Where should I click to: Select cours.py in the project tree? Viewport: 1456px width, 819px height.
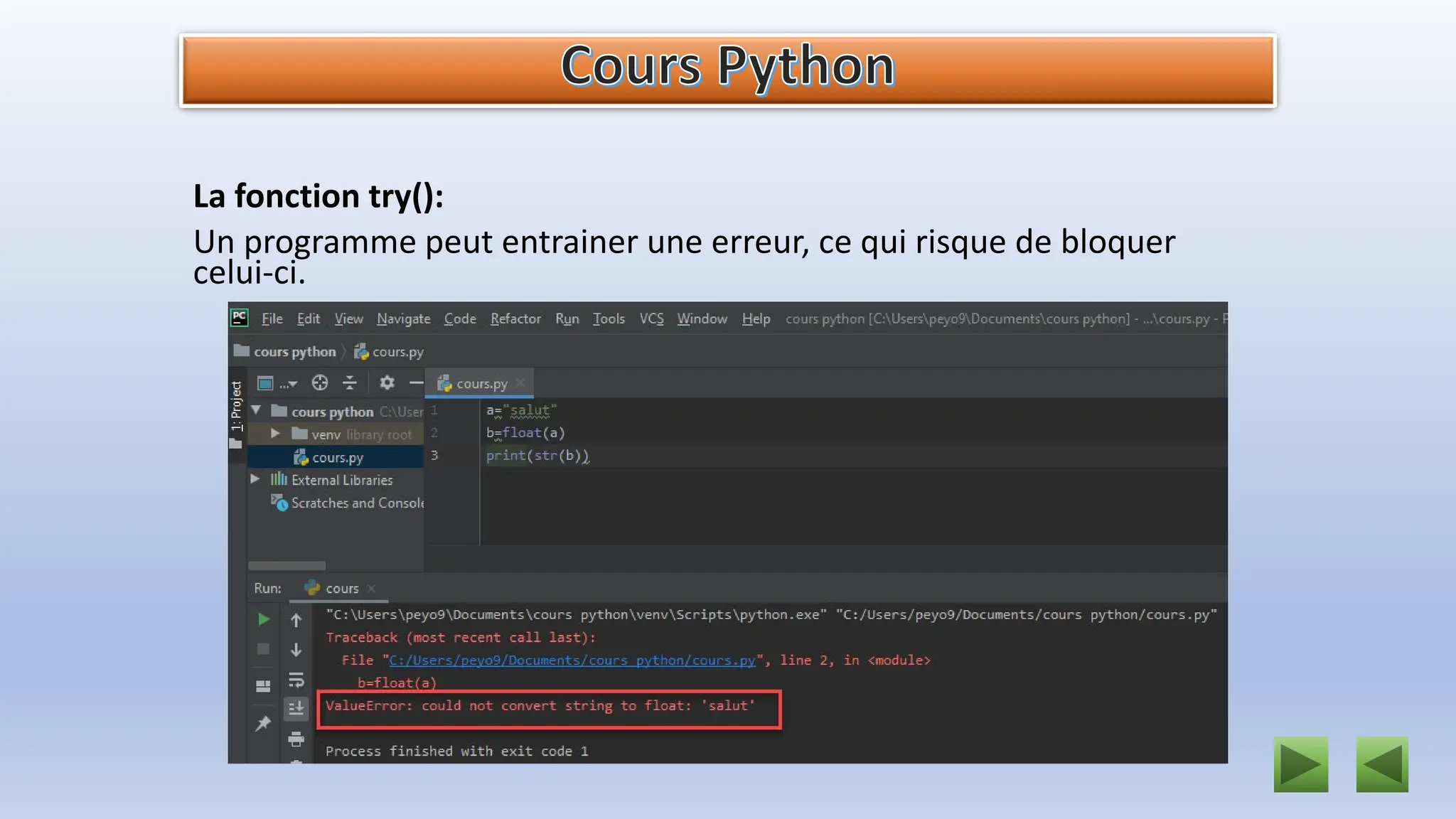(328, 457)
